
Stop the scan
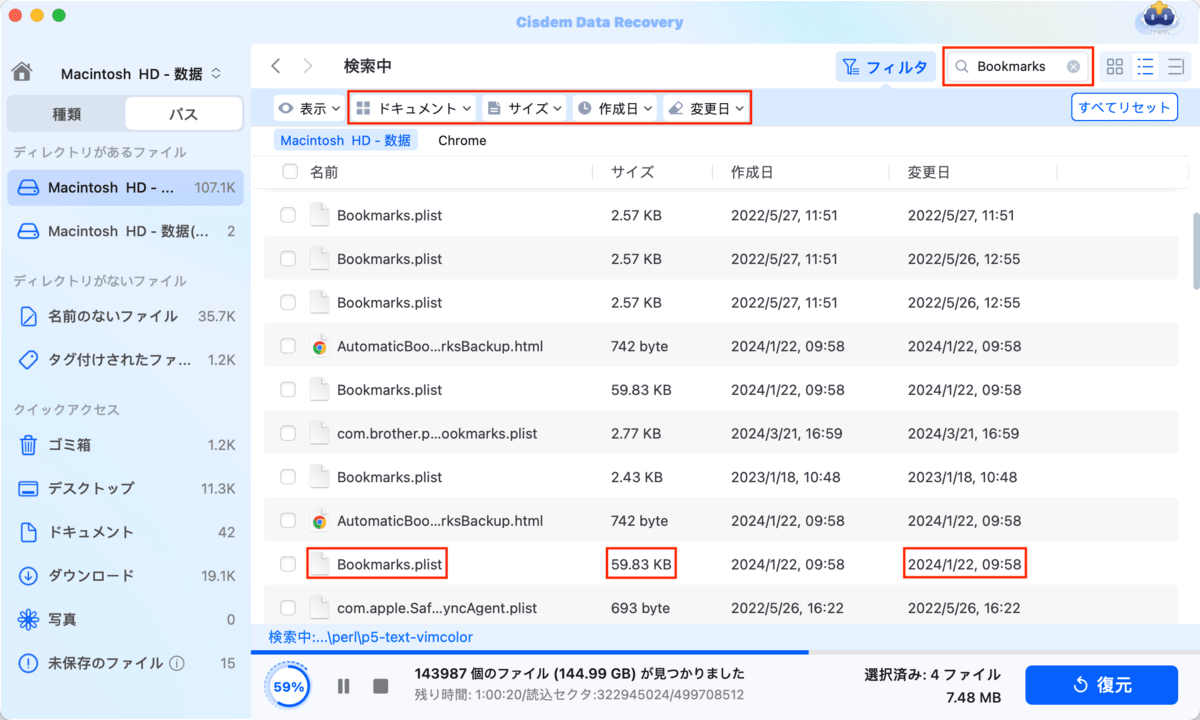pyautogui.click(x=380, y=686)
